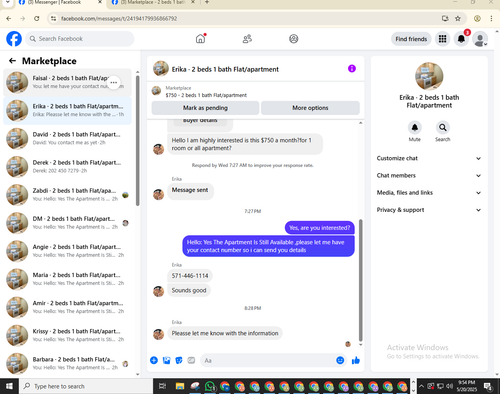
Task: Open the Menu grid icon
Action: click(x=442, y=39)
